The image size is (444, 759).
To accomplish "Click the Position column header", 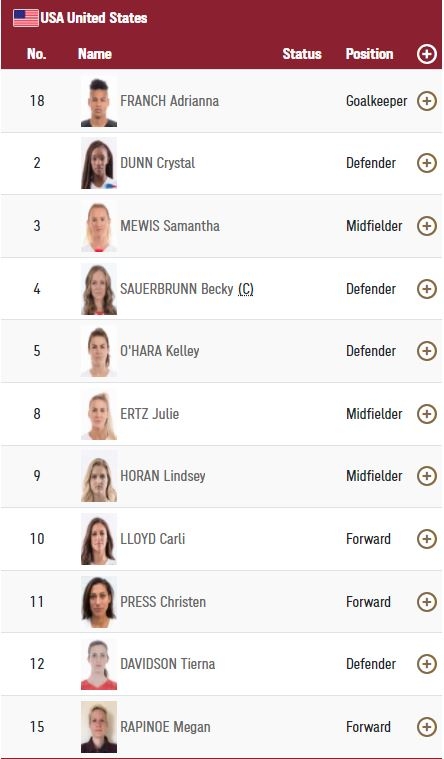I will (x=369, y=54).
